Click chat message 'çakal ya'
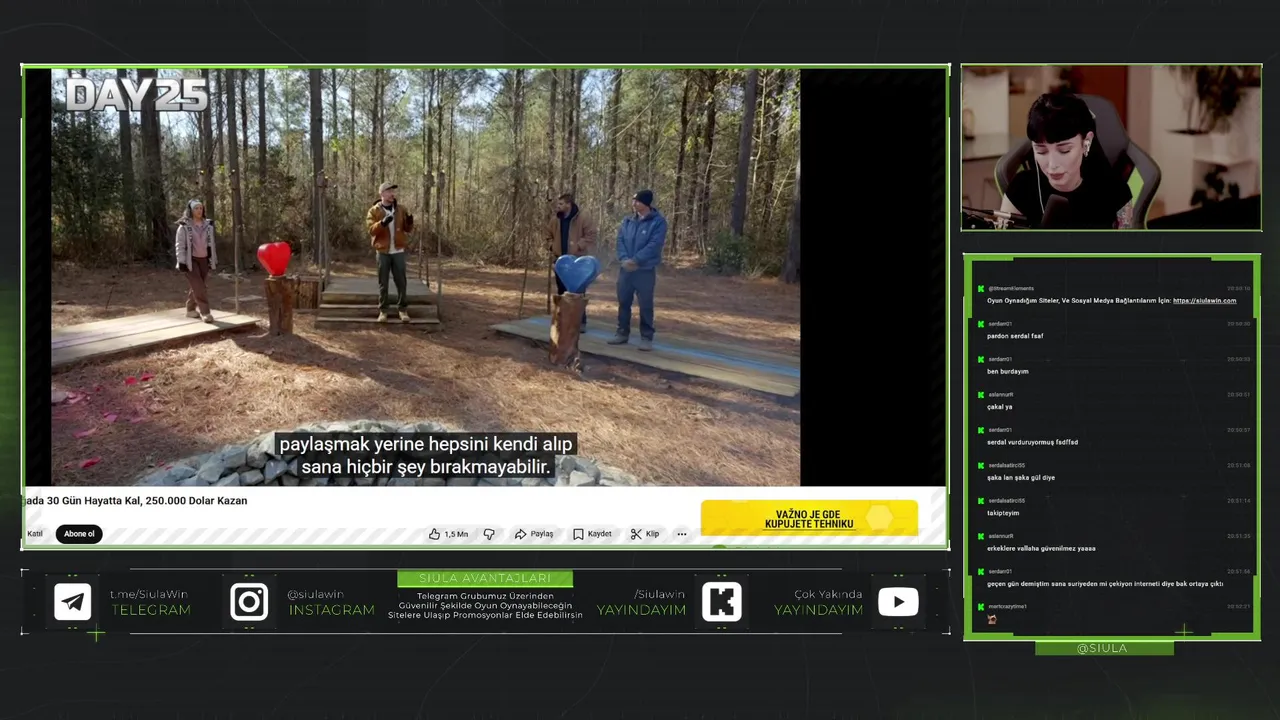This screenshot has width=1280, height=720. pyautogui.click(x=1000, y=407)
